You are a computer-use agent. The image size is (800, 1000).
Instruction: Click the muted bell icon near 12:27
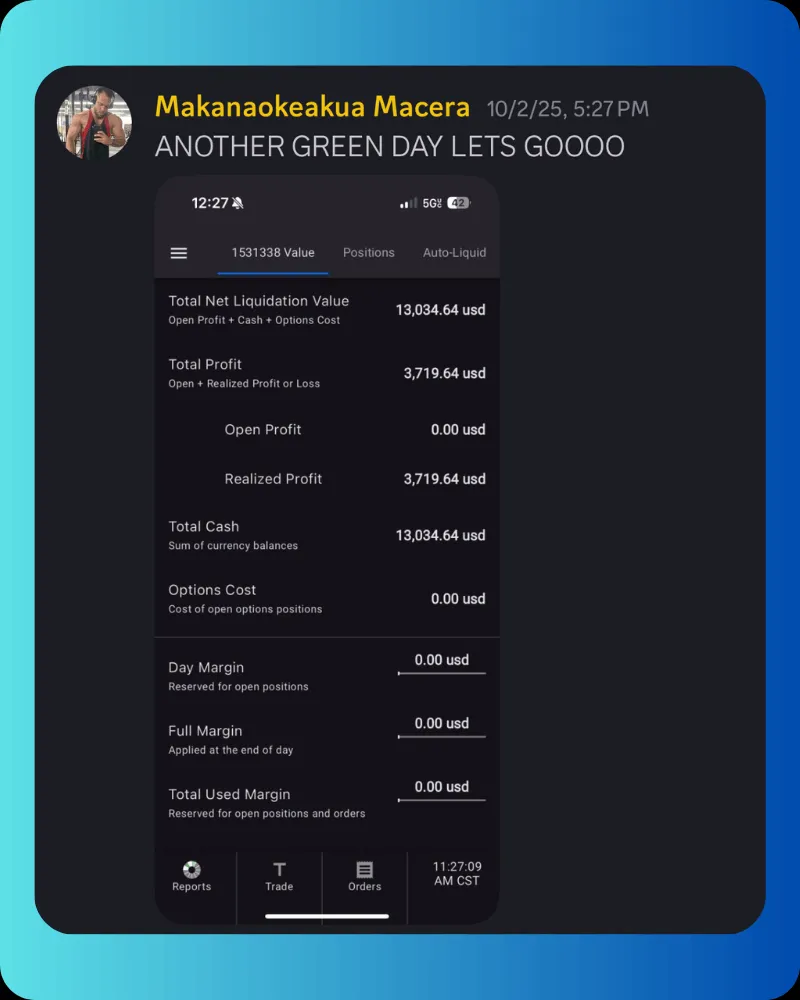(238, 203)
